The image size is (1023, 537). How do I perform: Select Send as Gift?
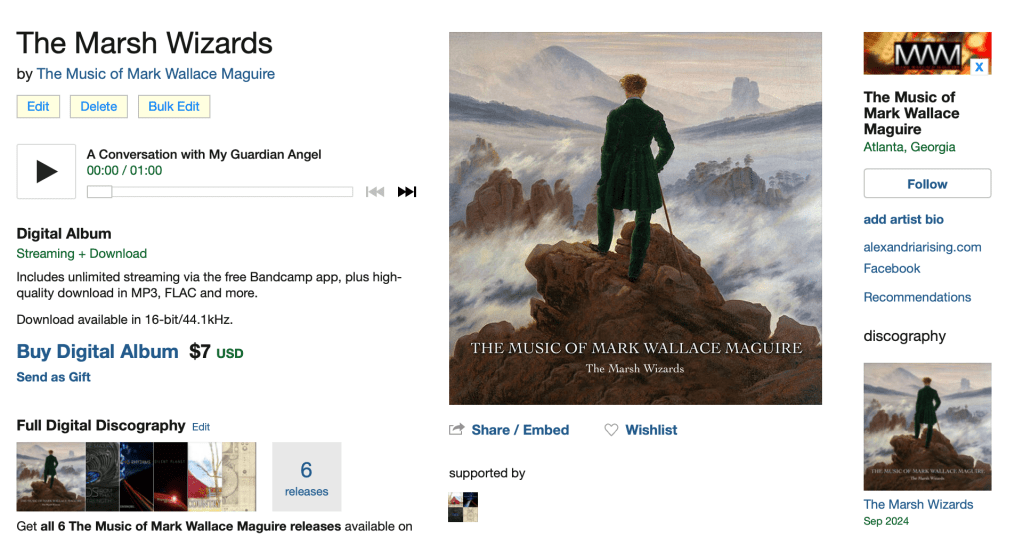[53, 377]
